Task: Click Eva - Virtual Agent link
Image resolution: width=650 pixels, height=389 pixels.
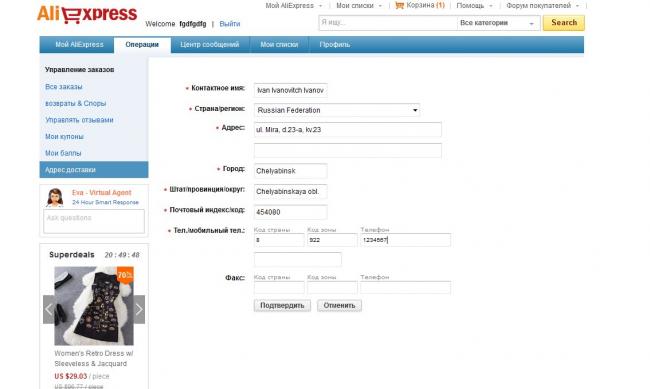Action: [x=102, y=193]
